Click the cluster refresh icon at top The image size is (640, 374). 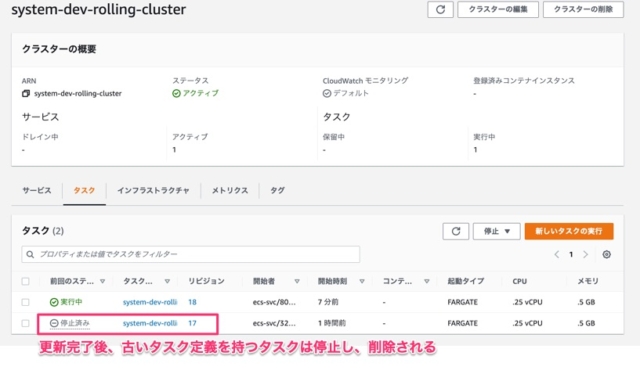[440, 9]
